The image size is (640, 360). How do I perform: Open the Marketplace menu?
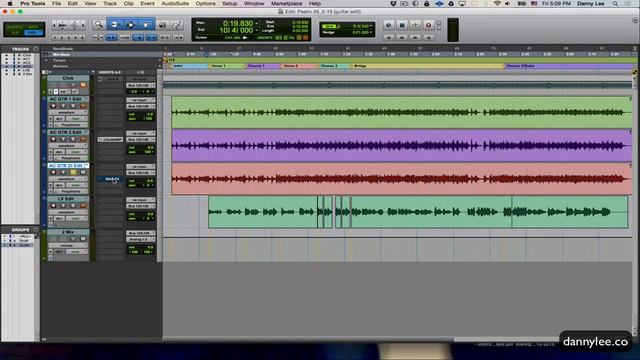click(287, 4)
